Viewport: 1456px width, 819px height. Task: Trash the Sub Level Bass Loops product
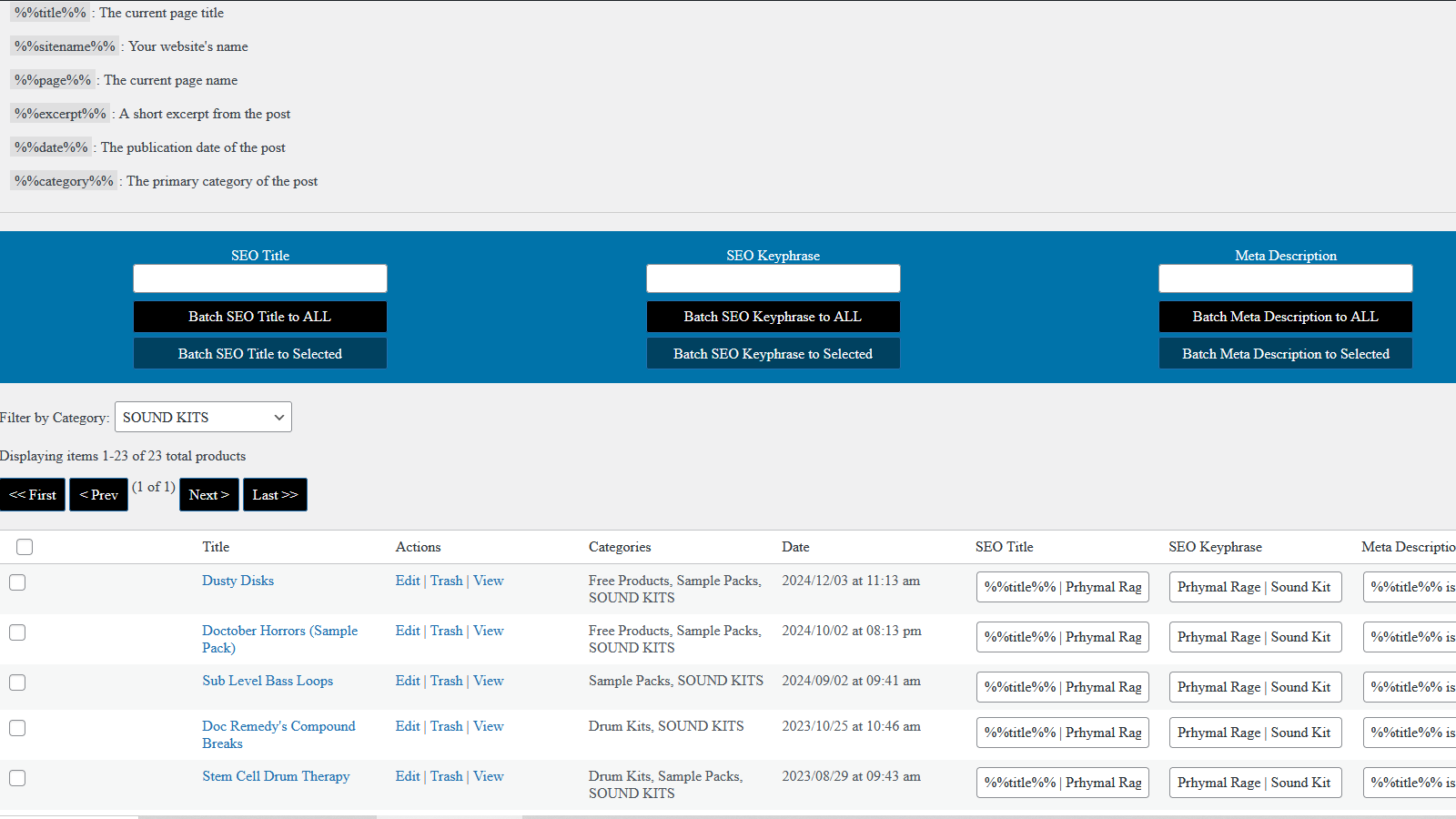pos(446,681)
